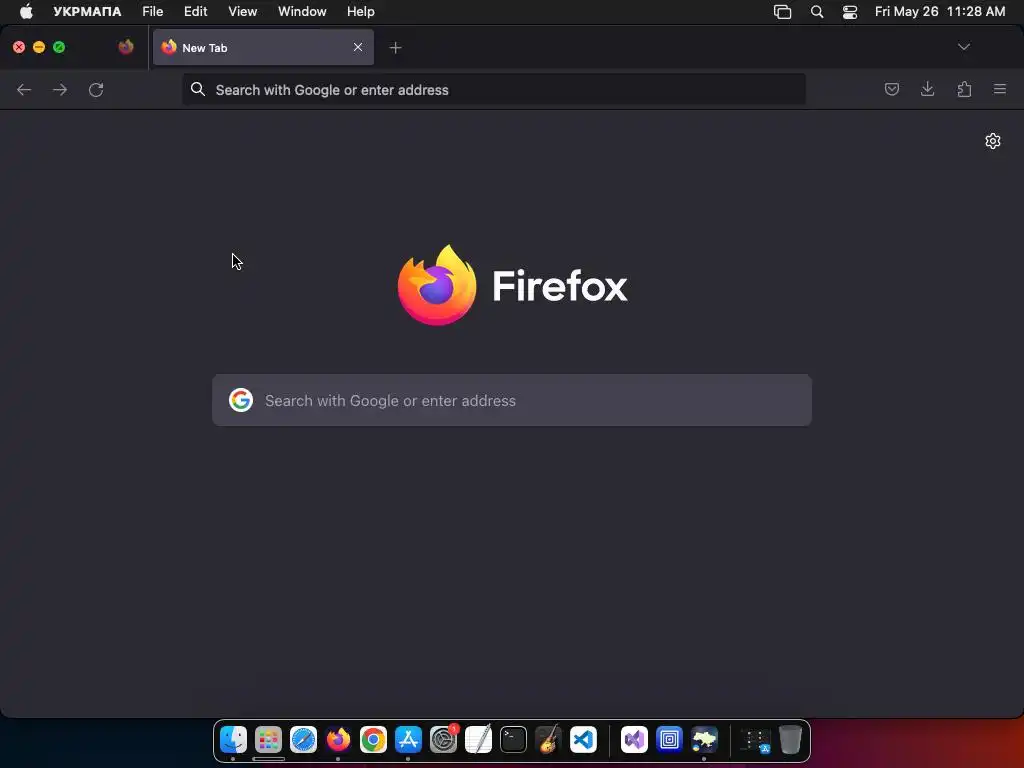Open Finder from the Dock

coord(233,739)
